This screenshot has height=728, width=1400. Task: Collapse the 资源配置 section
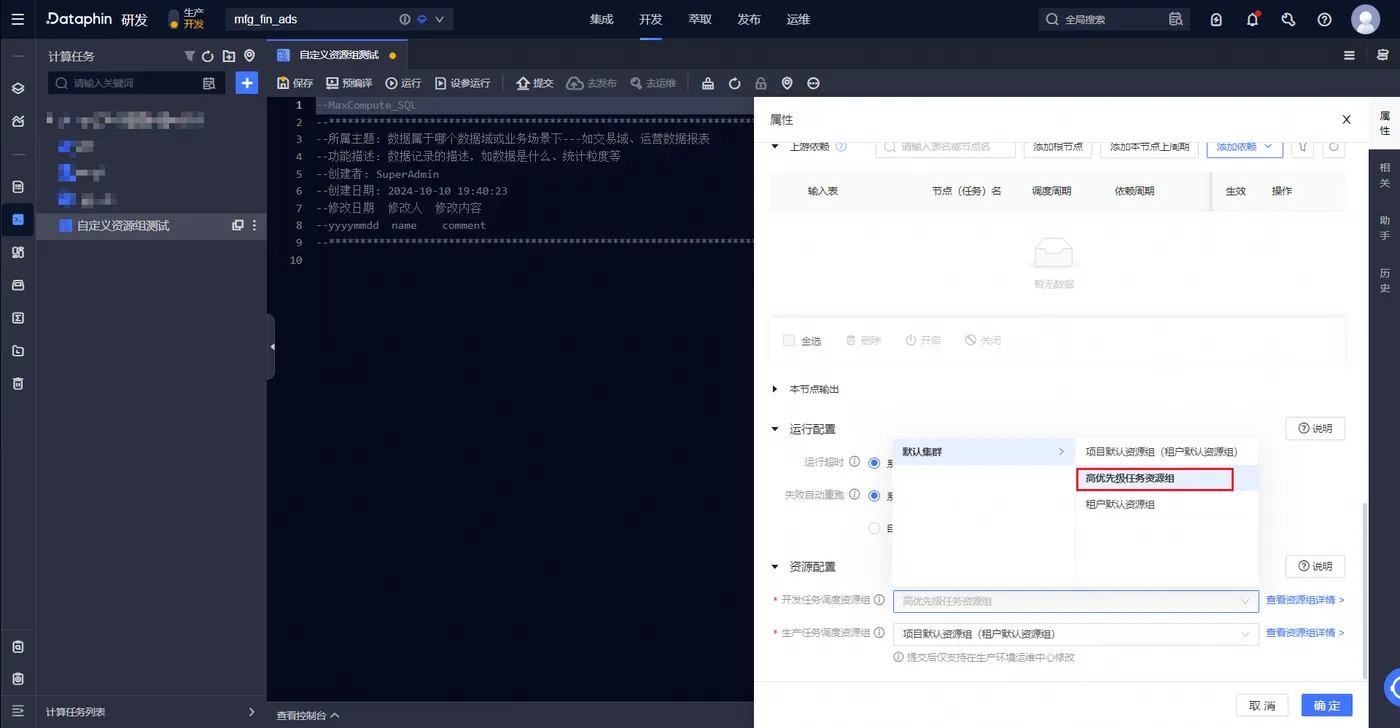coord(775,567)
